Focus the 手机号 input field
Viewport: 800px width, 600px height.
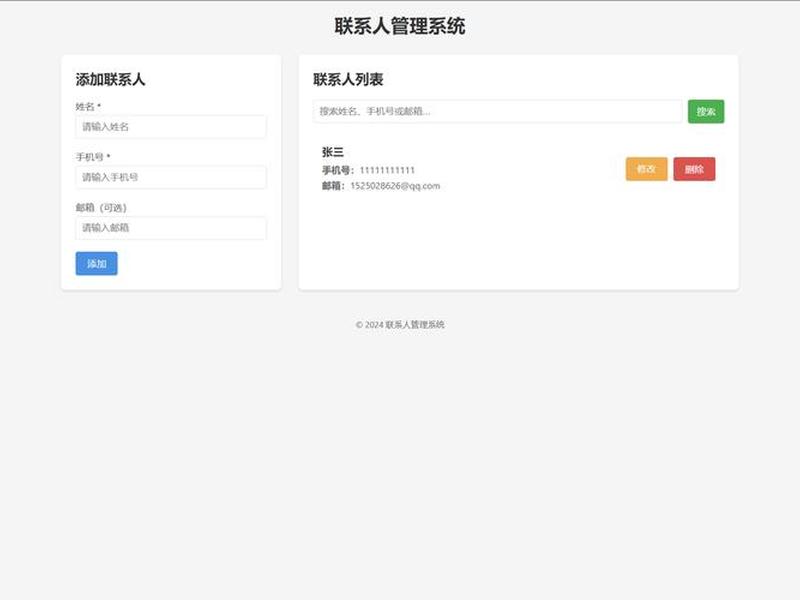171,177
